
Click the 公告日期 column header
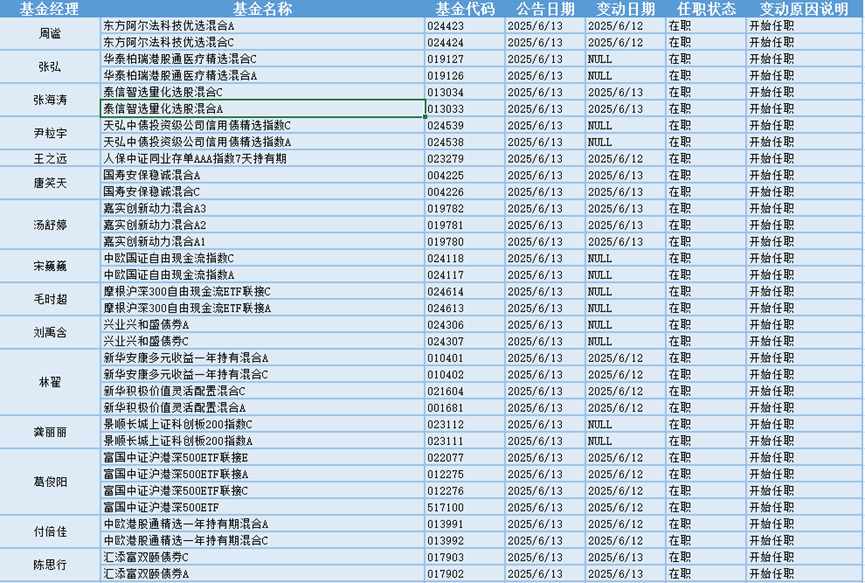545,9
